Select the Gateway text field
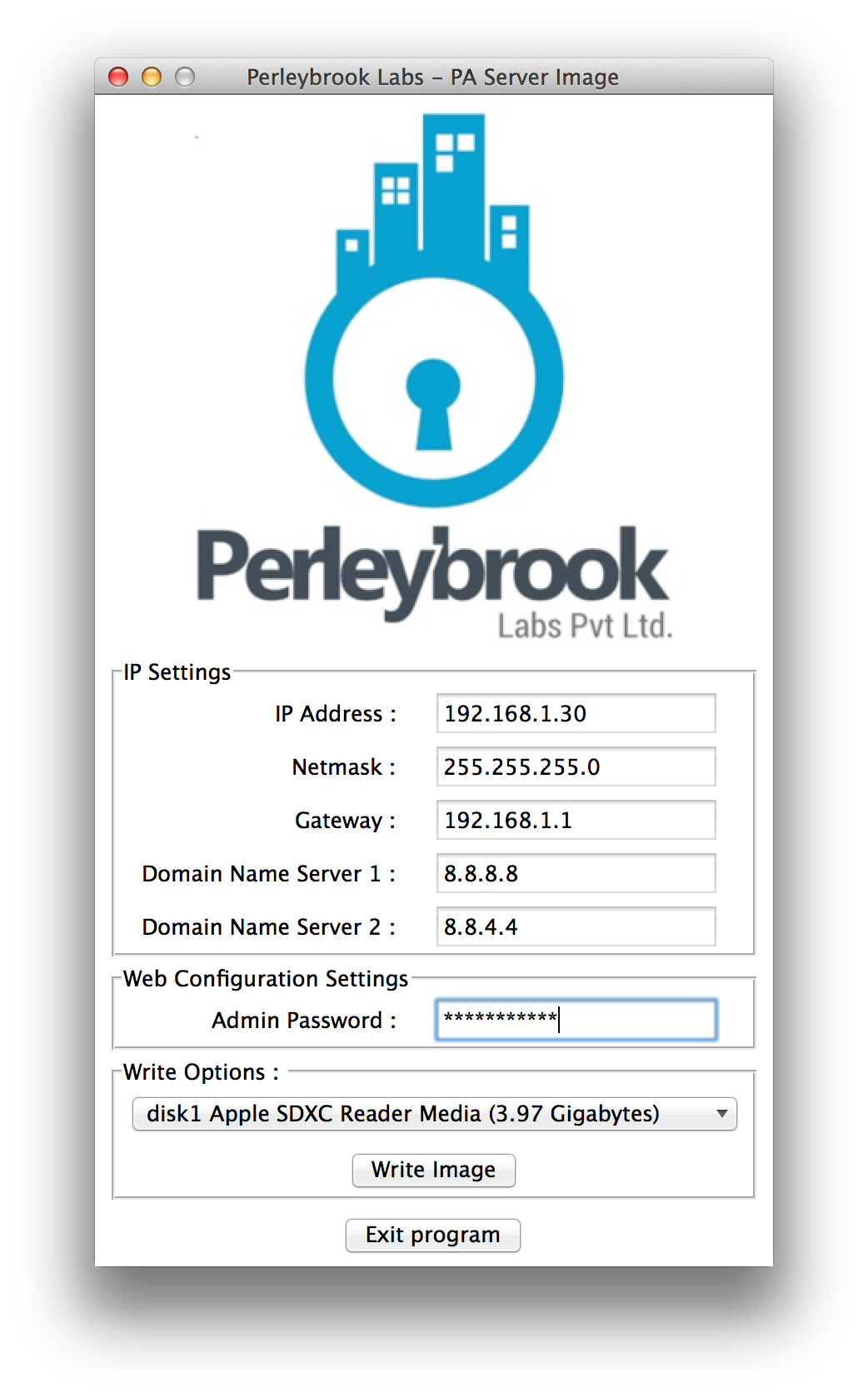The width and height of the screenshot is (868, 1398). click(576, 821)
